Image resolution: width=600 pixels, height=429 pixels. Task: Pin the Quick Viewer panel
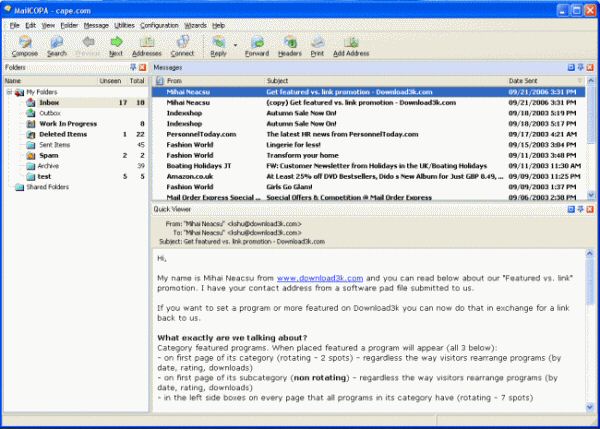tap(580, 209)
